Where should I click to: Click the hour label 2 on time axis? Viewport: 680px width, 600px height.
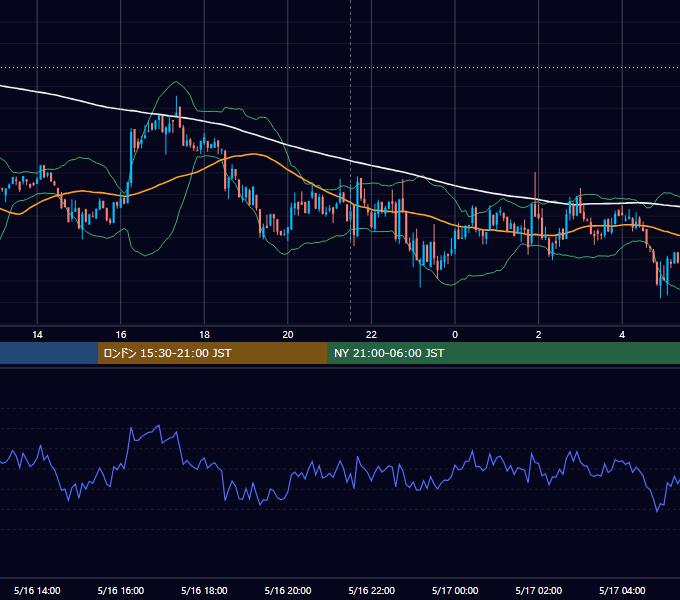click(x=539, y=335)
